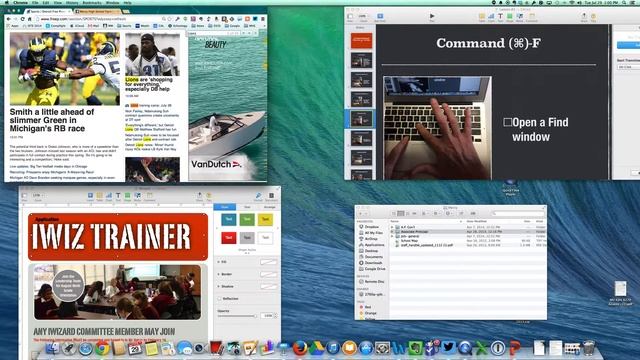Switch Finder to Cover Flow view
The image size is (640, 360).
pos(414,213)
